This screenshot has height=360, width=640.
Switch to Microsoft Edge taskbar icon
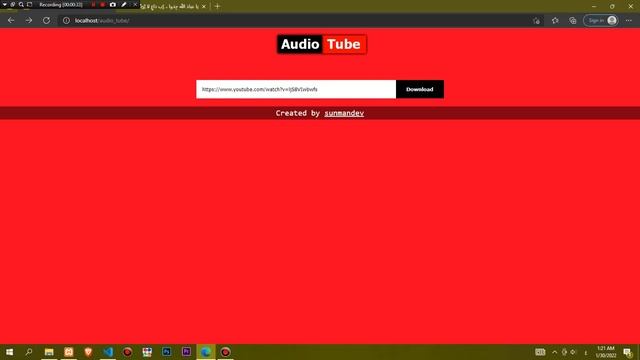point(206,352)
